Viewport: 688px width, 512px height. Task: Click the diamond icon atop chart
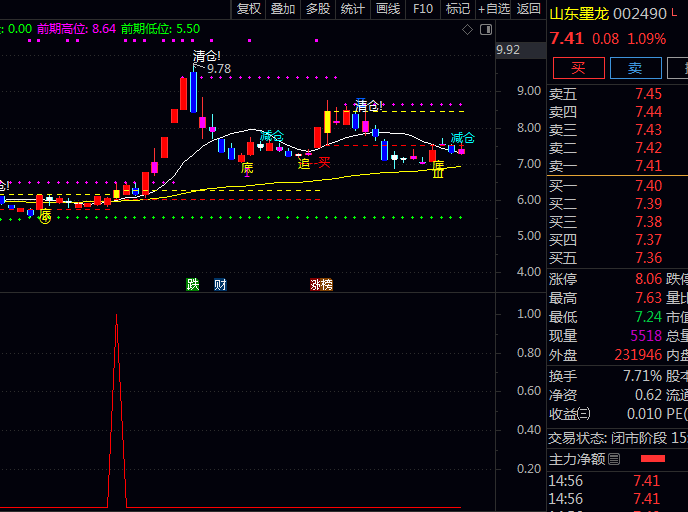[x=467, y=30]
